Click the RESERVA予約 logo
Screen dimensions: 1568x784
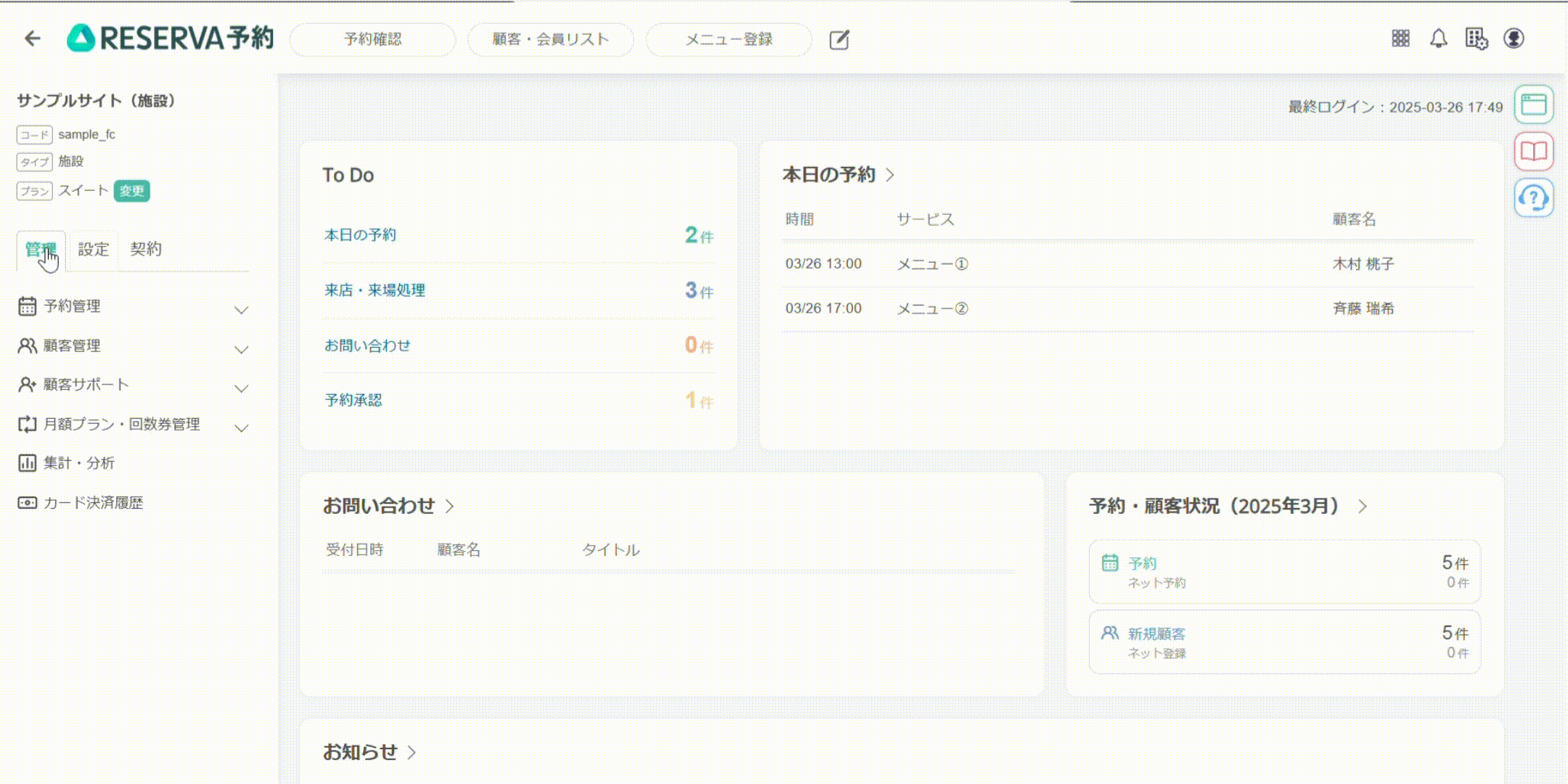tap(170, 38)
